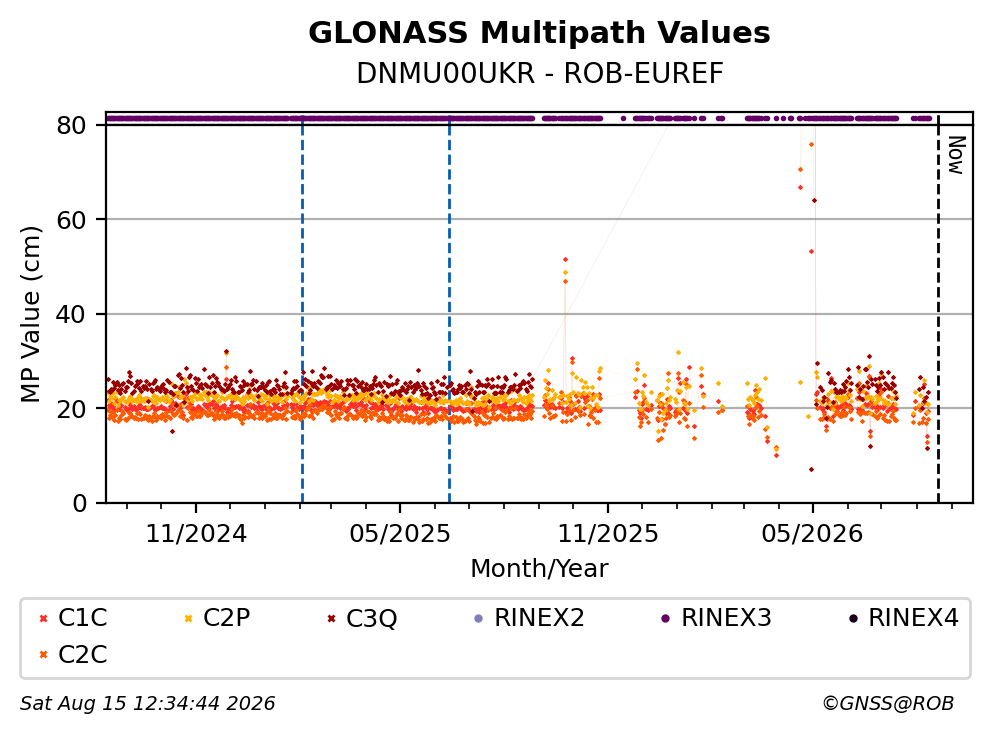The height and width of the screenshot is (734, 992).
Task: Click the ©GNSS@ROB credit text
Action: [888, 703]
